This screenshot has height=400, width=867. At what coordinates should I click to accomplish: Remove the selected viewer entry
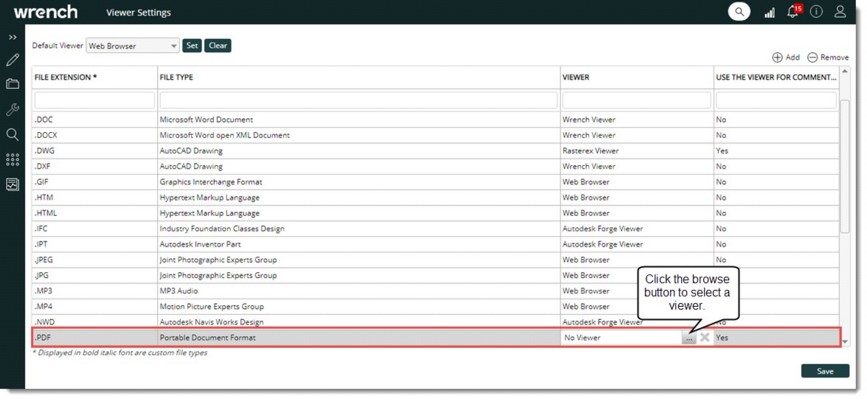tap(828, 58)
